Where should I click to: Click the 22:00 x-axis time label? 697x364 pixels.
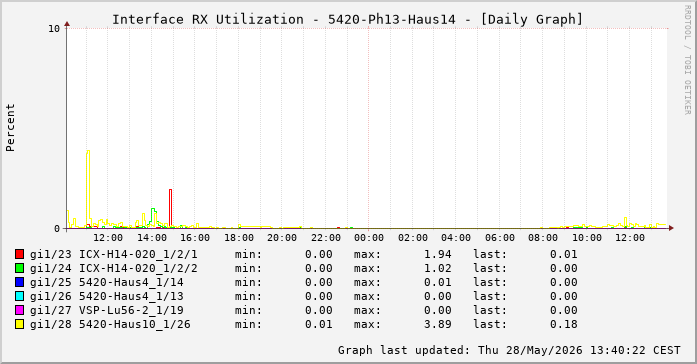325,238
